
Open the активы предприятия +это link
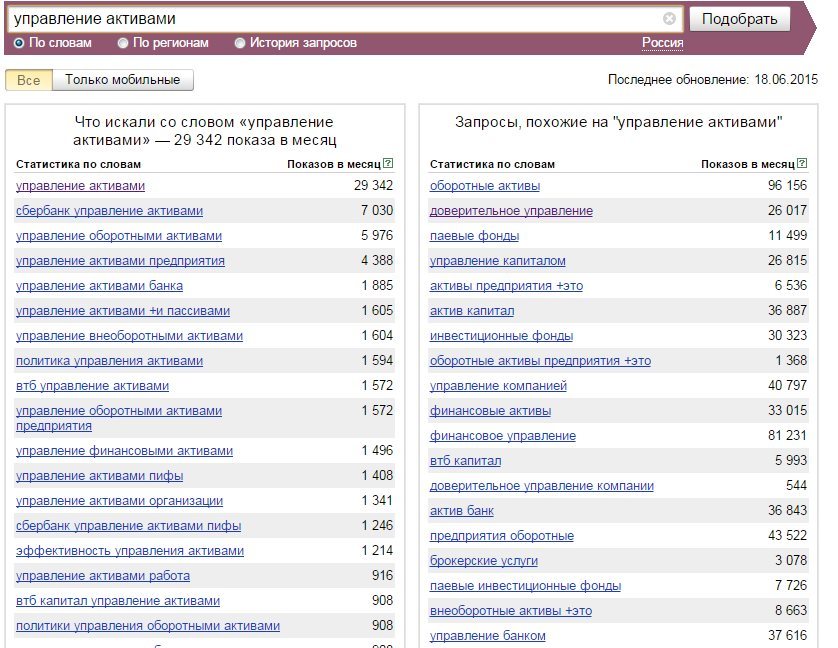[x=506, y=286]
